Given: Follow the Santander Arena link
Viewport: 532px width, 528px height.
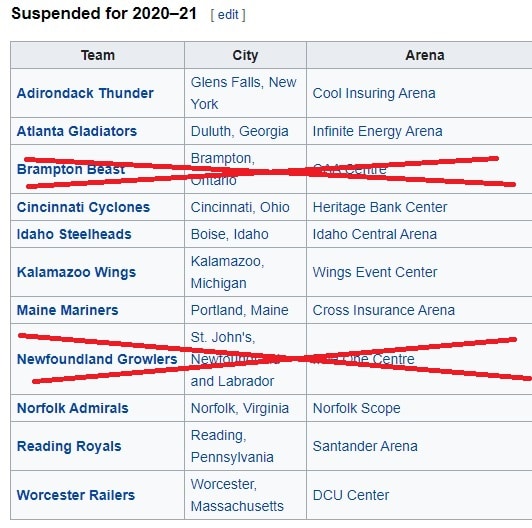Looking at the screenshot, I should (x=365, y=446).
